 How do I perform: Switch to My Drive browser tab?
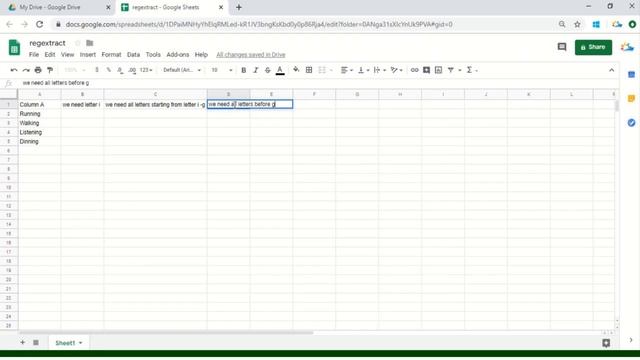coord(60,7)
